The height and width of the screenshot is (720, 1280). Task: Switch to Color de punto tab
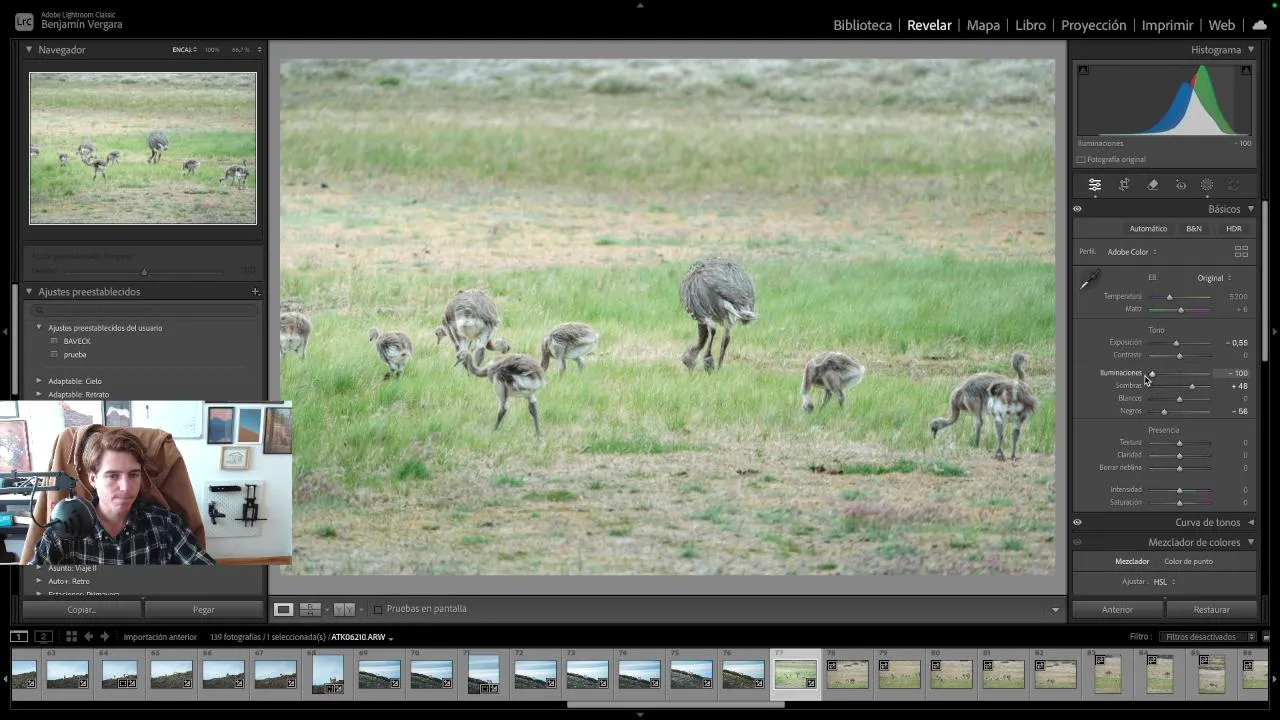(x=1188, y=561)
